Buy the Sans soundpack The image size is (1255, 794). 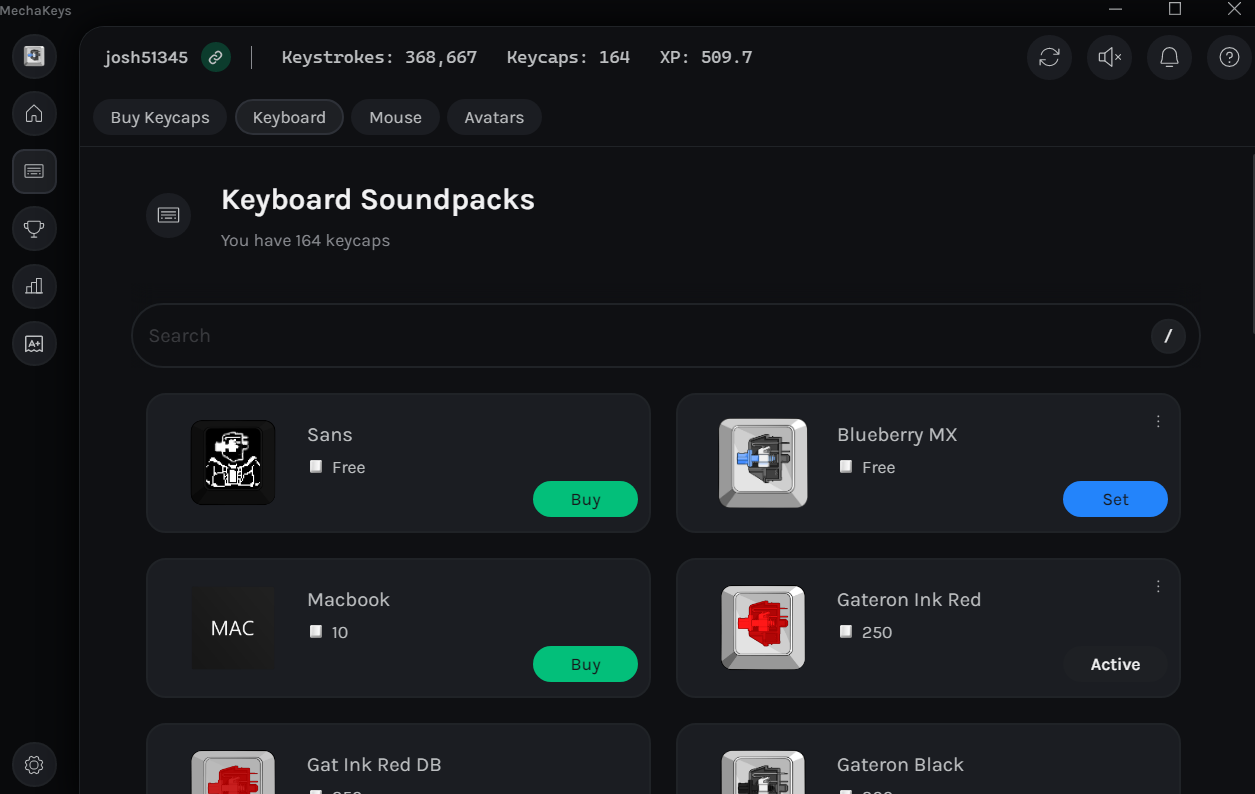tap(585, 500)
